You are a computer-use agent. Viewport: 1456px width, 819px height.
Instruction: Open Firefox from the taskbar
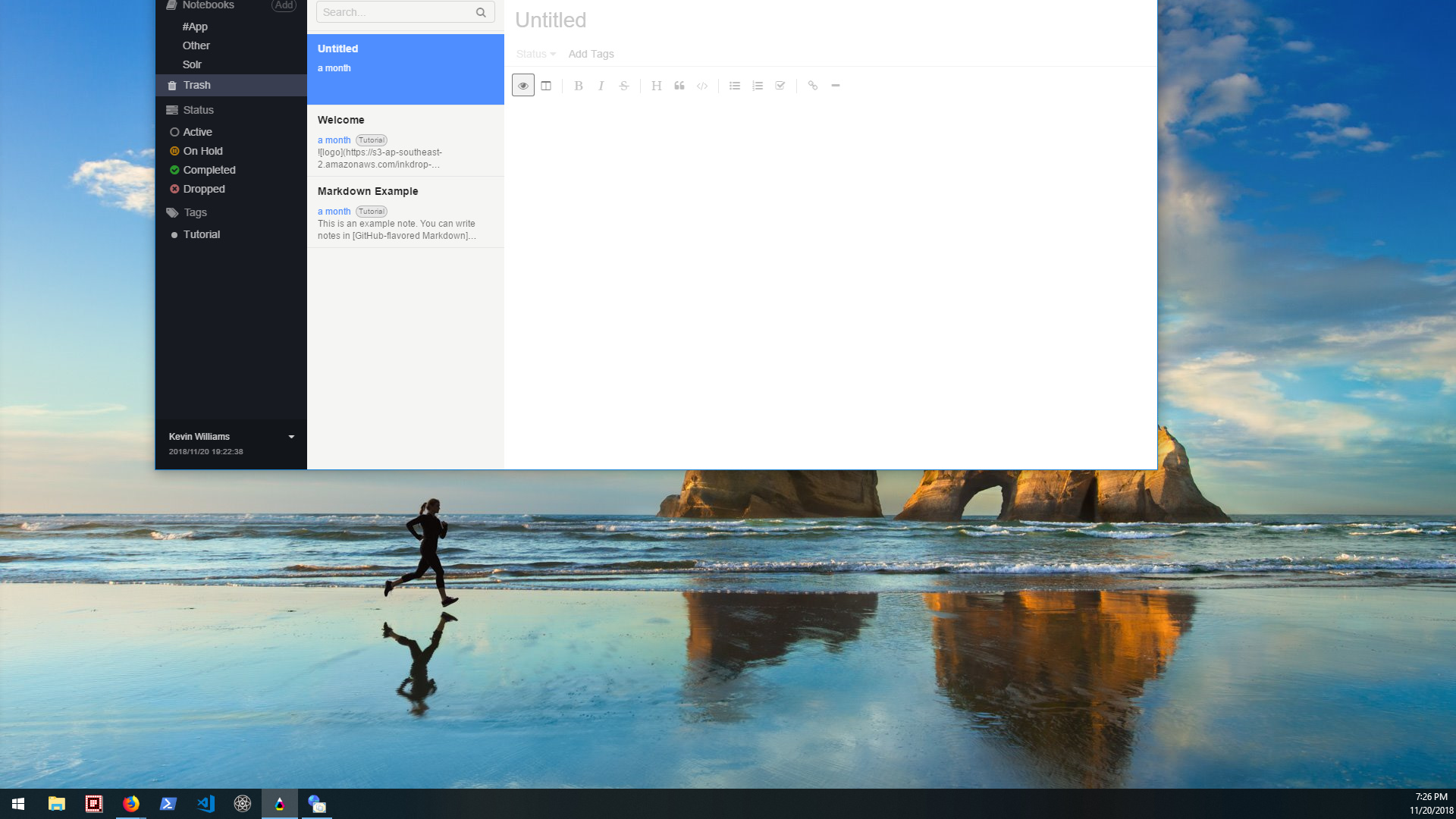coord(131,804)
